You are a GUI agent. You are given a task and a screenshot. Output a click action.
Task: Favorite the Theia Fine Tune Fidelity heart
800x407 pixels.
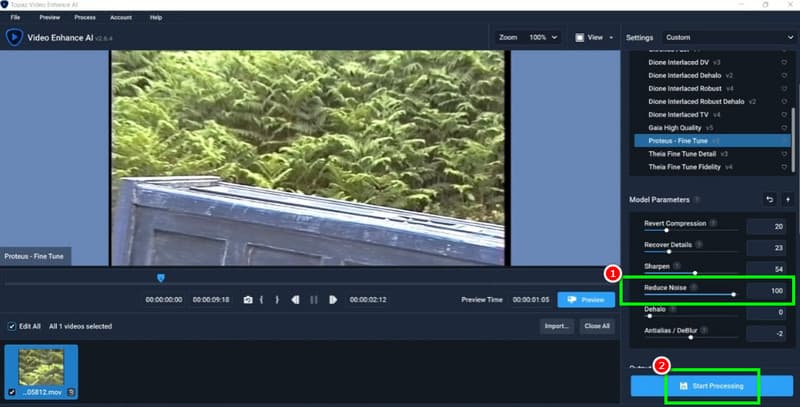(x=784, y=167)
